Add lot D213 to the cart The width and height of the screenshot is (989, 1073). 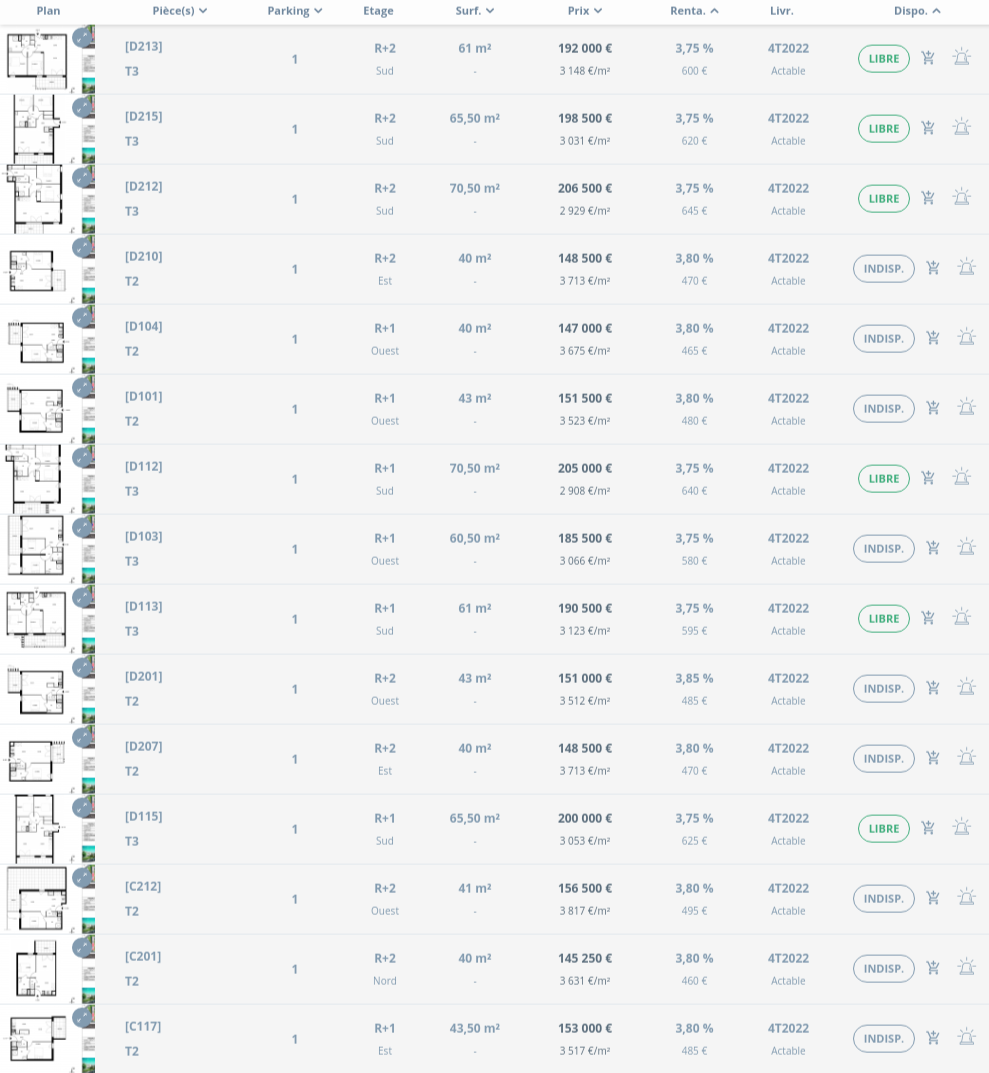tap(928, 58)
